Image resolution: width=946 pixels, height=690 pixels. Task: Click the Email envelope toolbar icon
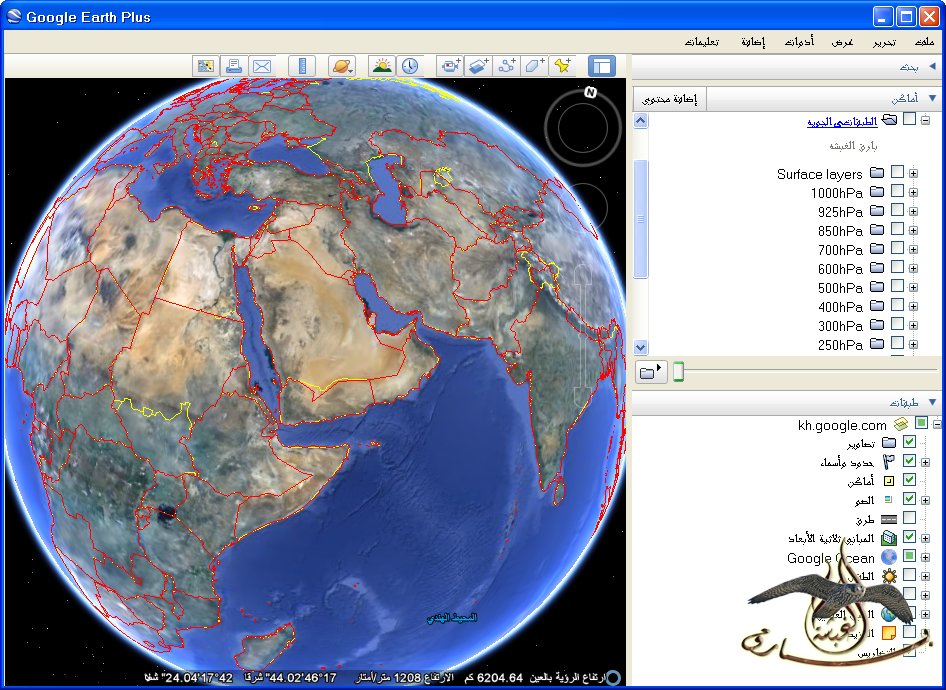[261, 66]
